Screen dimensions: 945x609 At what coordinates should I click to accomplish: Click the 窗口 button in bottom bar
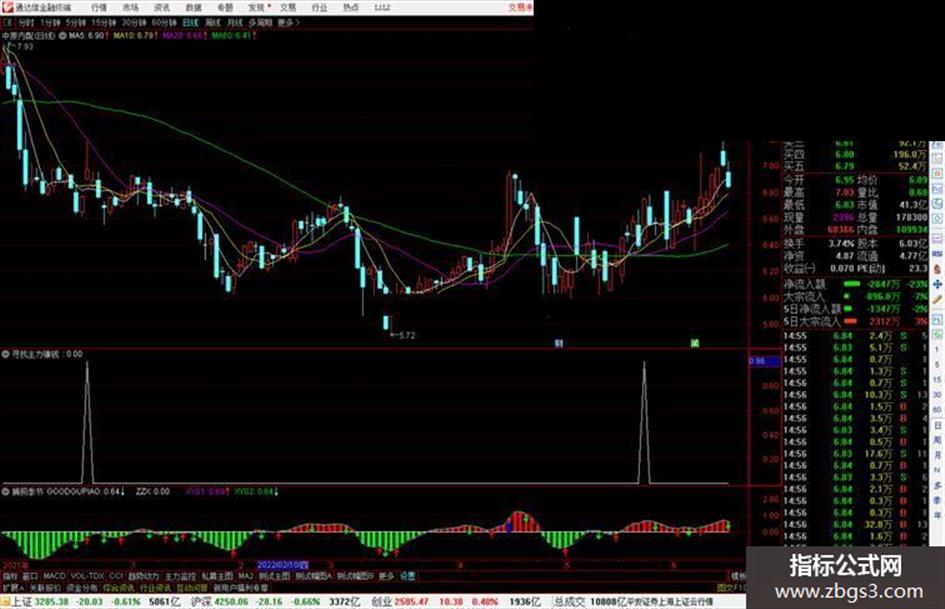(30, 576)
